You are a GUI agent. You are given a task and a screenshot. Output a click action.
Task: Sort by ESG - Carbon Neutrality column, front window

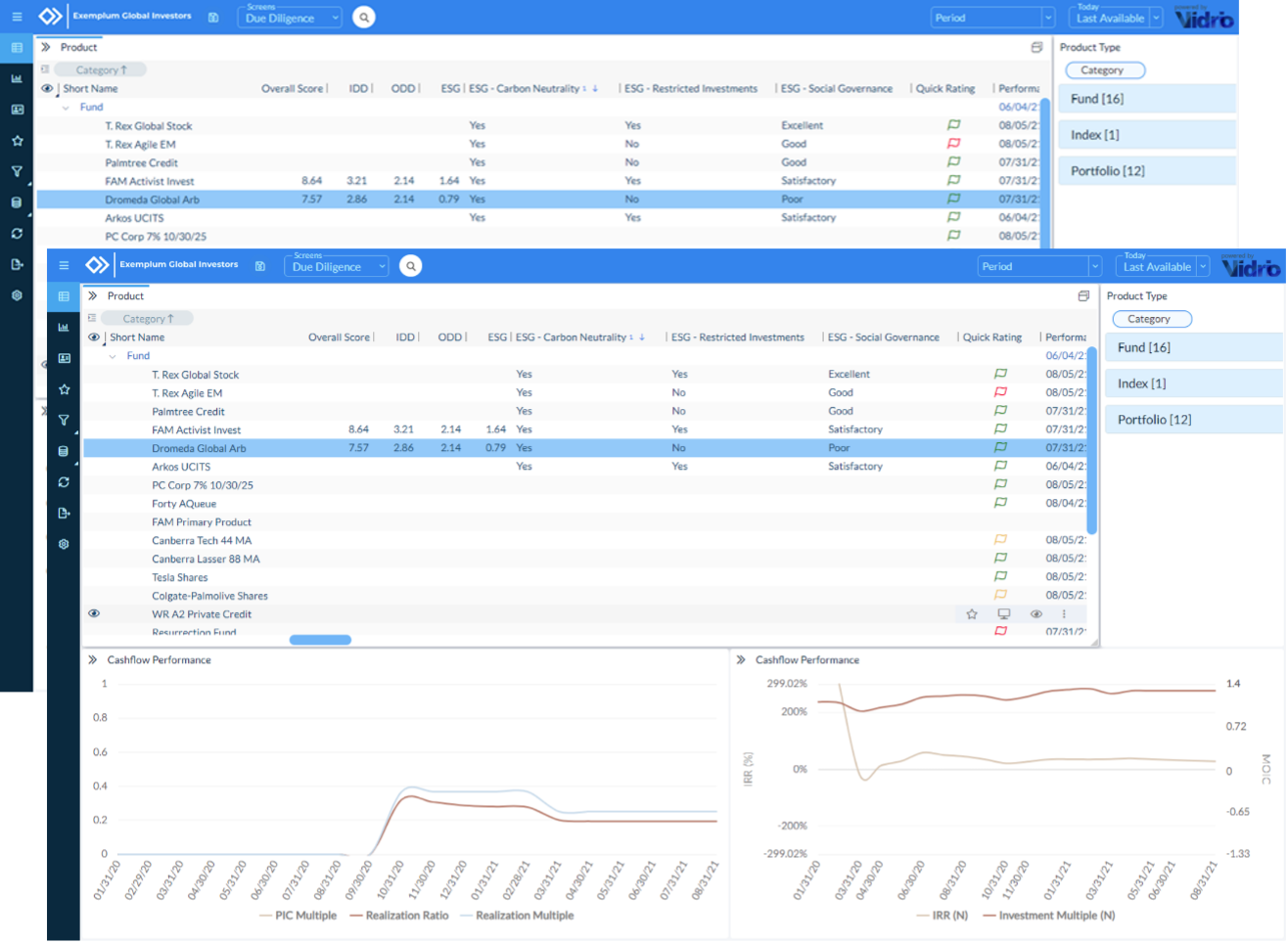571,337
